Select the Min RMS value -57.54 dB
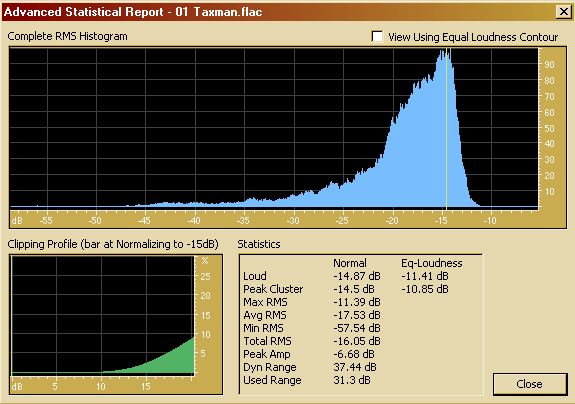 click(357, 328)
